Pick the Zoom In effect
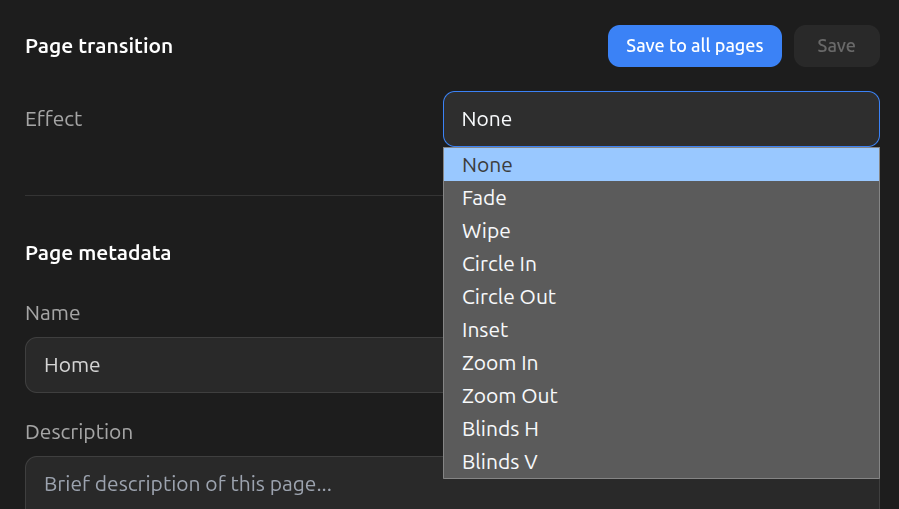This screenshot has width=899, height=509. (660, 363)
